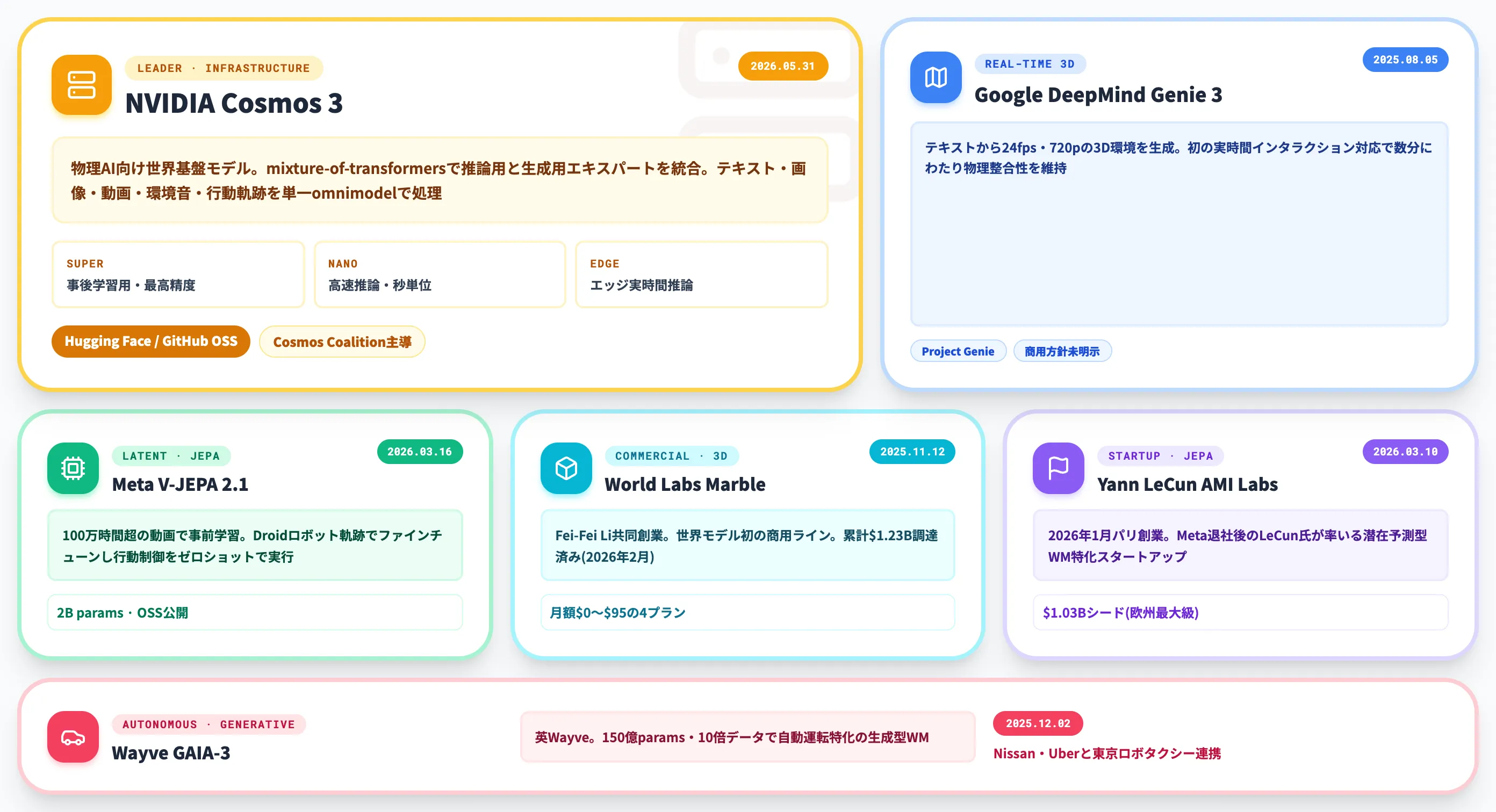Click the STARTUP · JEPA label
The image size is (1496, 812).
click(x=1160, y=455)
